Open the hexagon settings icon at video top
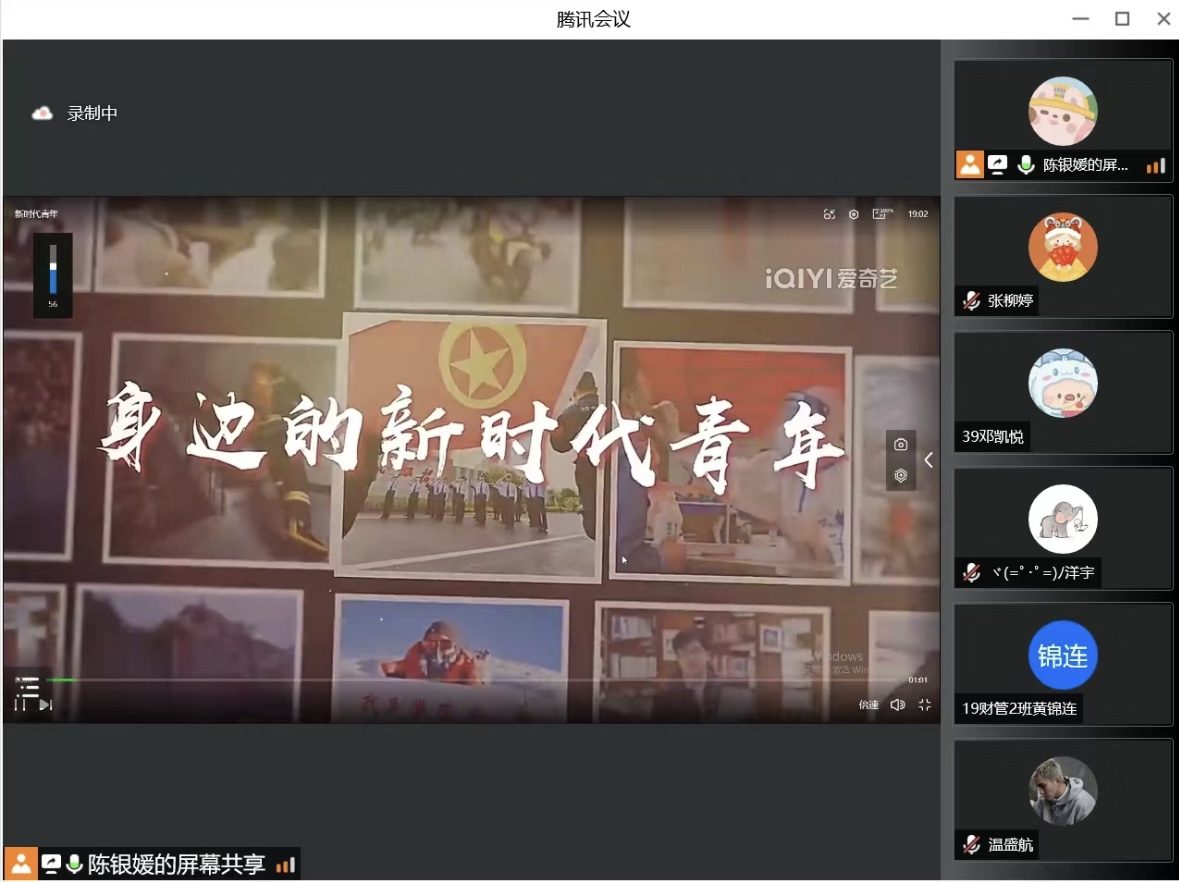Image resolution: width=1179 pixels, height=882 pixels. tap(853, 214)
